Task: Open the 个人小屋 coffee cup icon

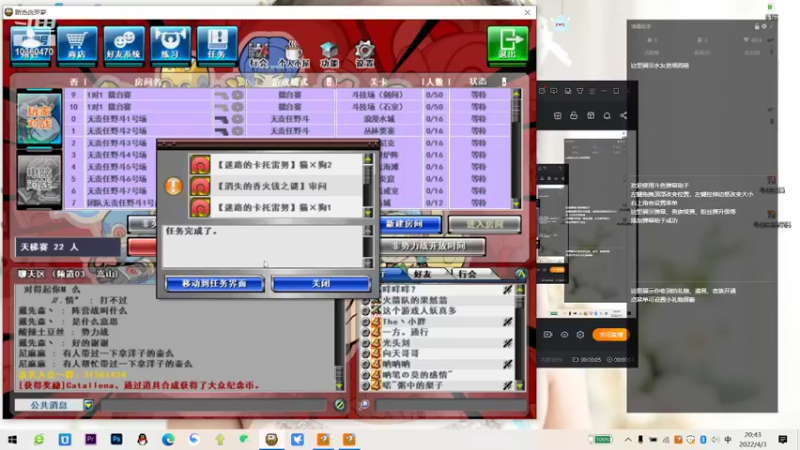Action: [293, 55]
